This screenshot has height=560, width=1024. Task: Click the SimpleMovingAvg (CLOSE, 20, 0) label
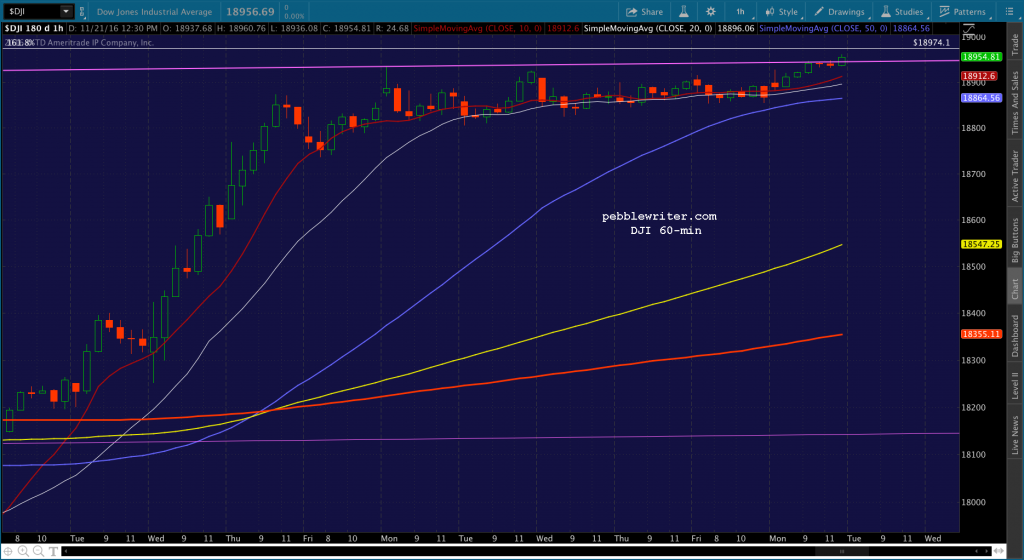click(x=648, y=28)
